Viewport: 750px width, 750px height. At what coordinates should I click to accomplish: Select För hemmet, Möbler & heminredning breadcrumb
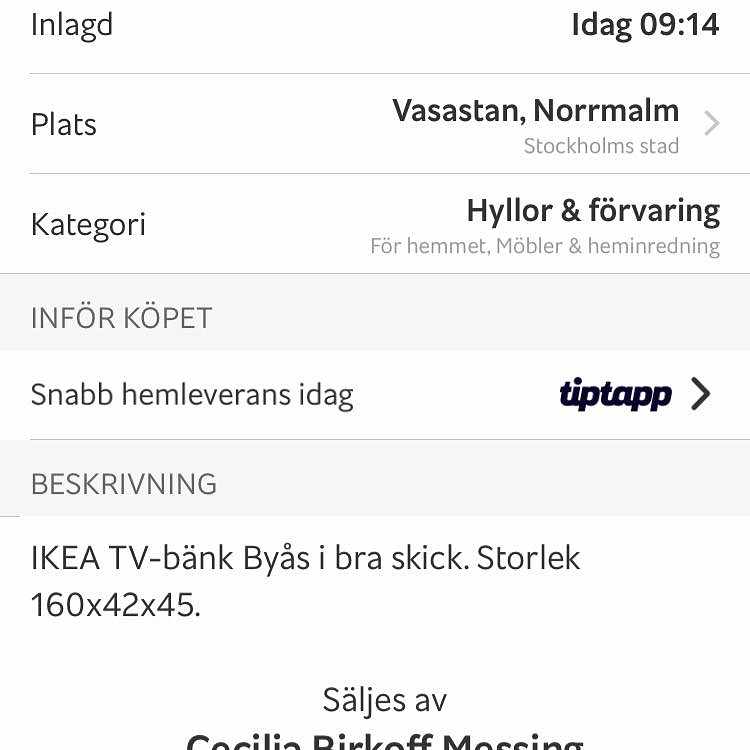(544, 246)
